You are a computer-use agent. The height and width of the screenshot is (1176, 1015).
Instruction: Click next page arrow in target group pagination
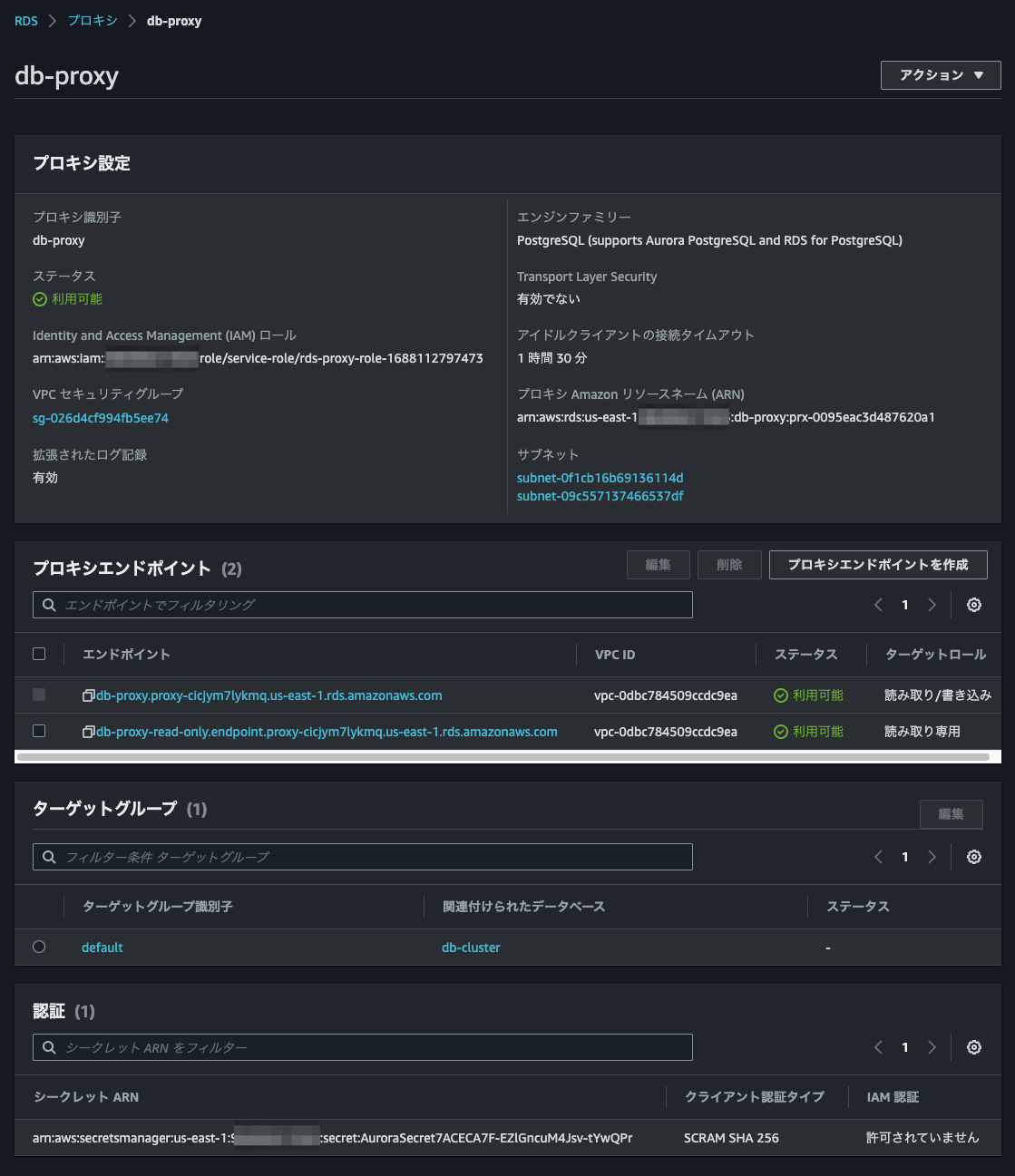pos(932,856)
